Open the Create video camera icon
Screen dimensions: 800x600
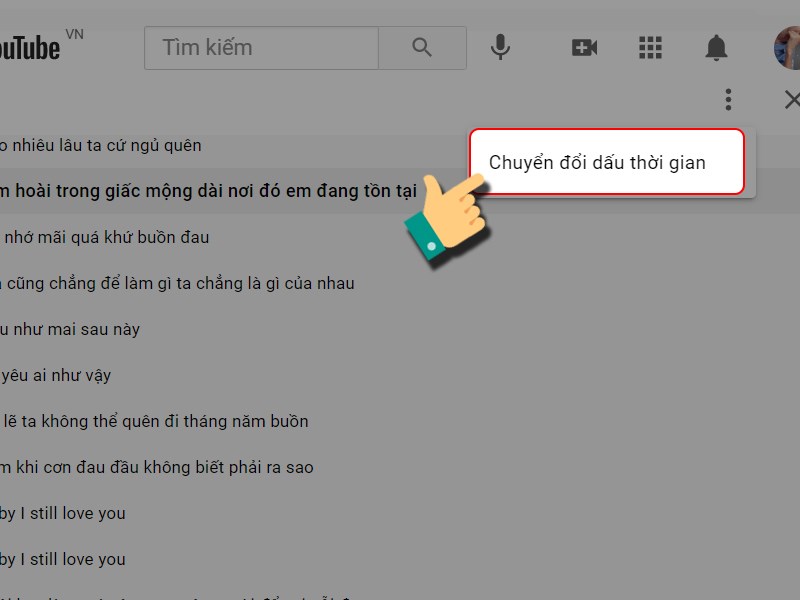(584, 47)
